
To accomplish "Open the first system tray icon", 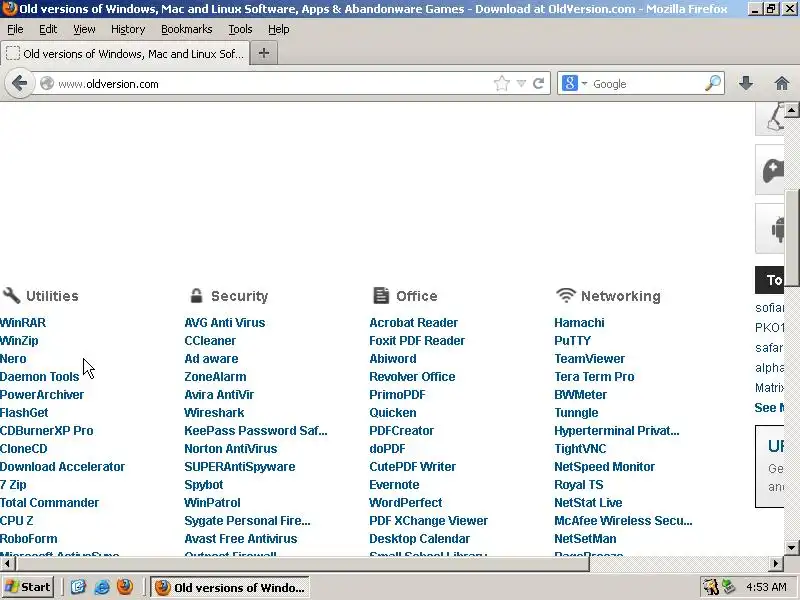I will (710, 587).
